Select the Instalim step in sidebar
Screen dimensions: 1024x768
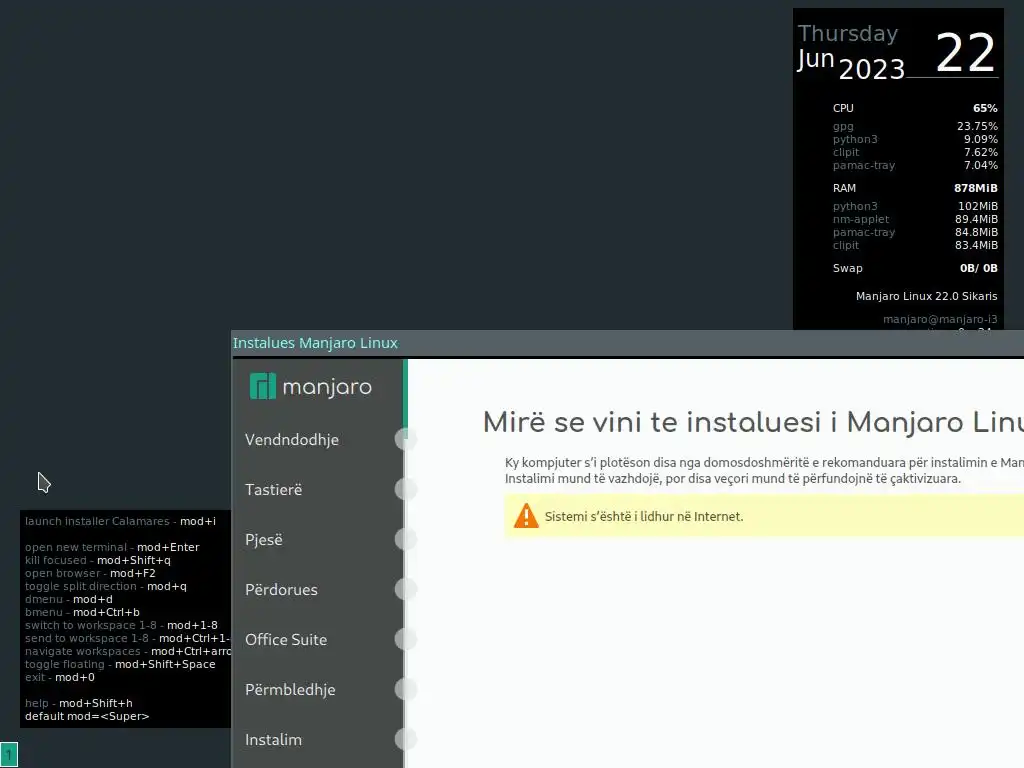274,740
